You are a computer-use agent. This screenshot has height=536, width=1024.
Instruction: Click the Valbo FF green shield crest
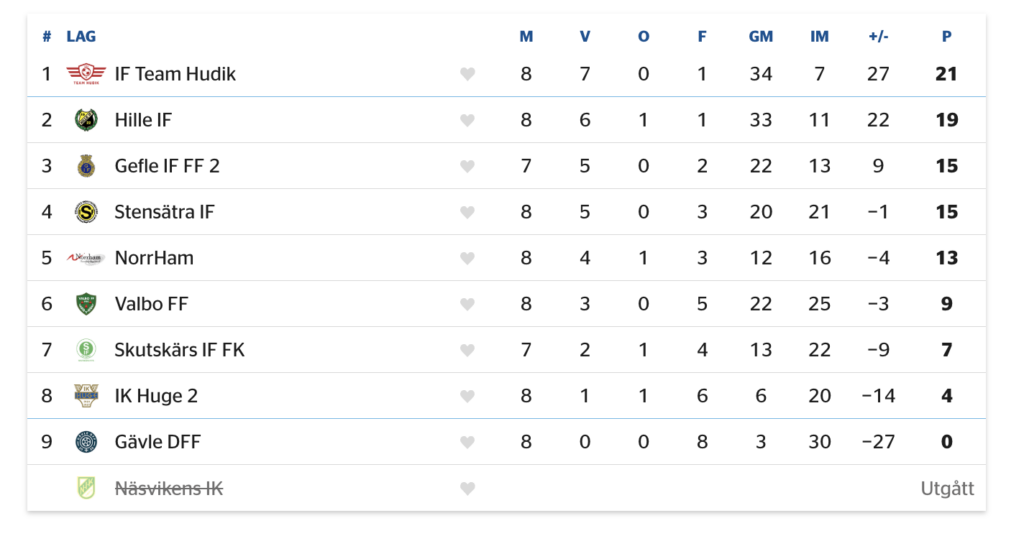[86, 304]
